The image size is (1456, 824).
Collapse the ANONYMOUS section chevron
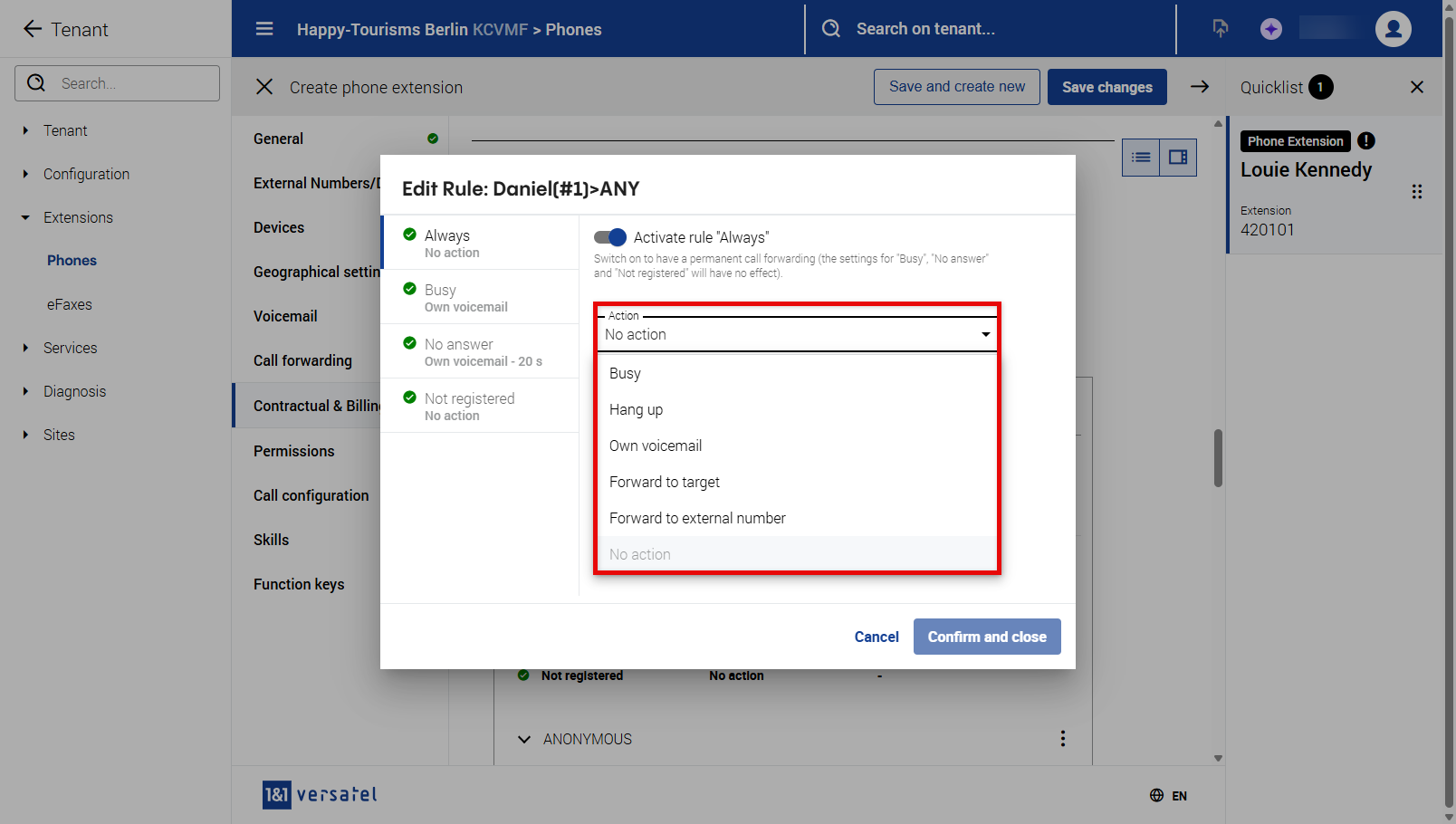pos(523,739)
